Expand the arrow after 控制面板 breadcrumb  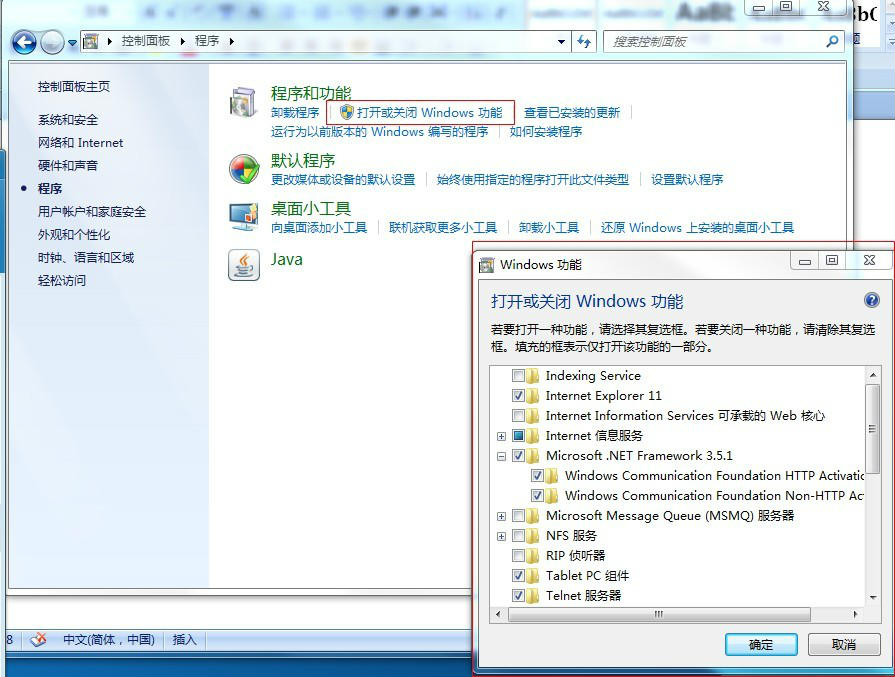pos(183,41)
